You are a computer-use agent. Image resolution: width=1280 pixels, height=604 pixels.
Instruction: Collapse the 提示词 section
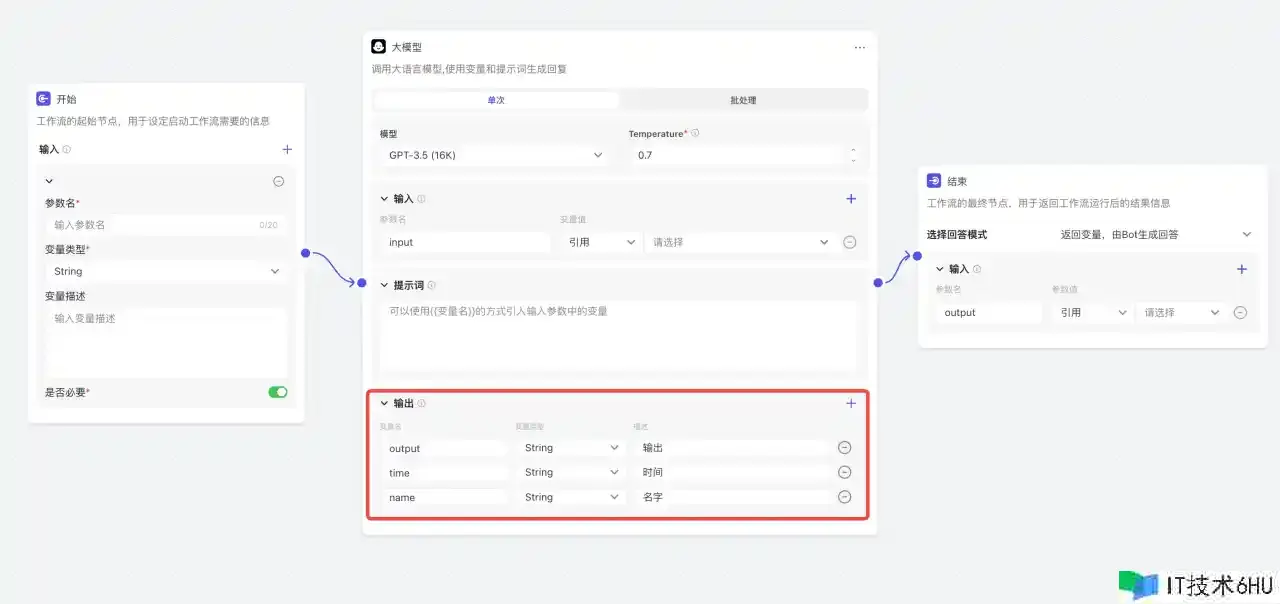[384, 285]
